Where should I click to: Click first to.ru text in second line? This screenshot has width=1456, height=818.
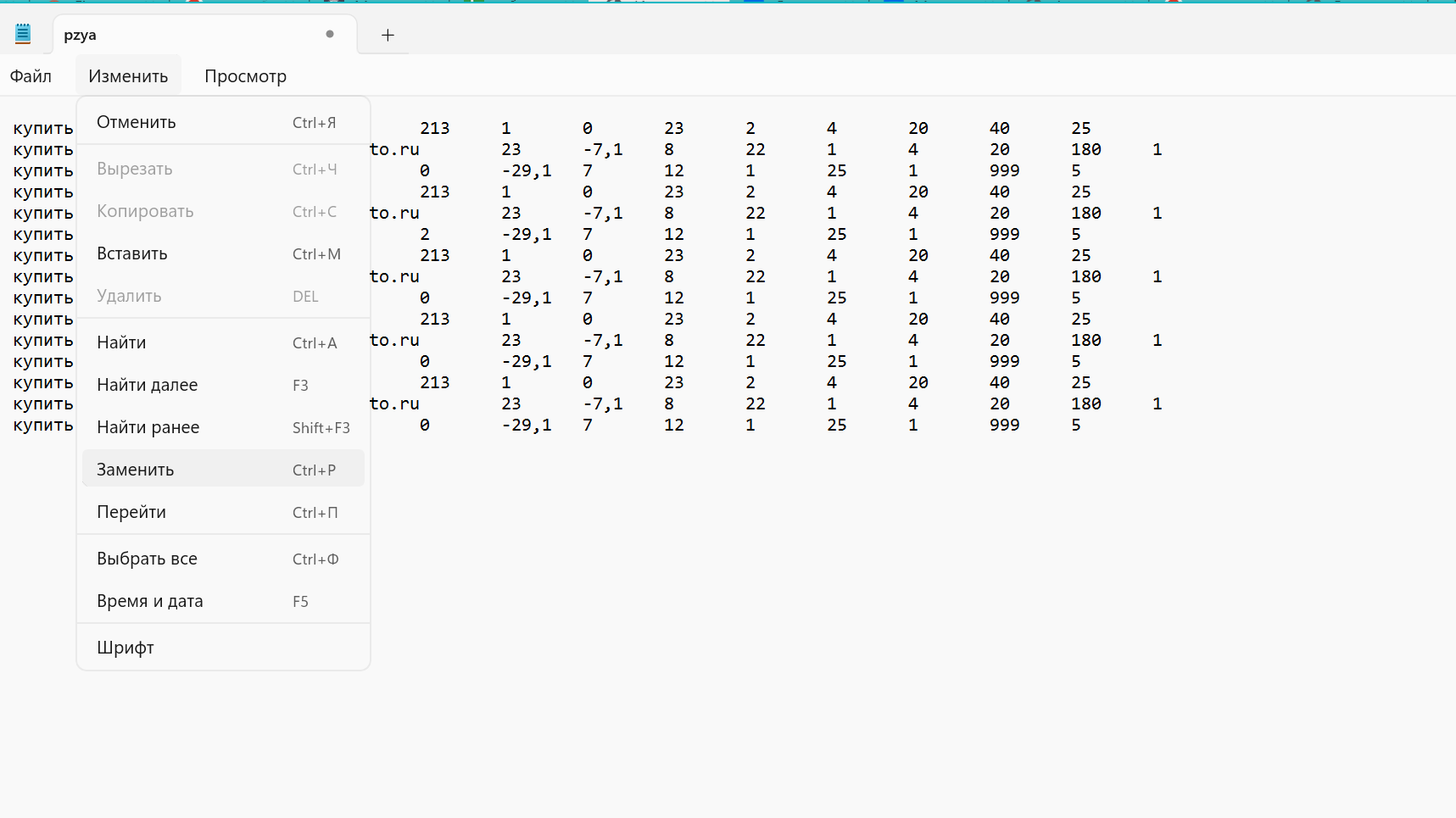click(x=394, y=149)
